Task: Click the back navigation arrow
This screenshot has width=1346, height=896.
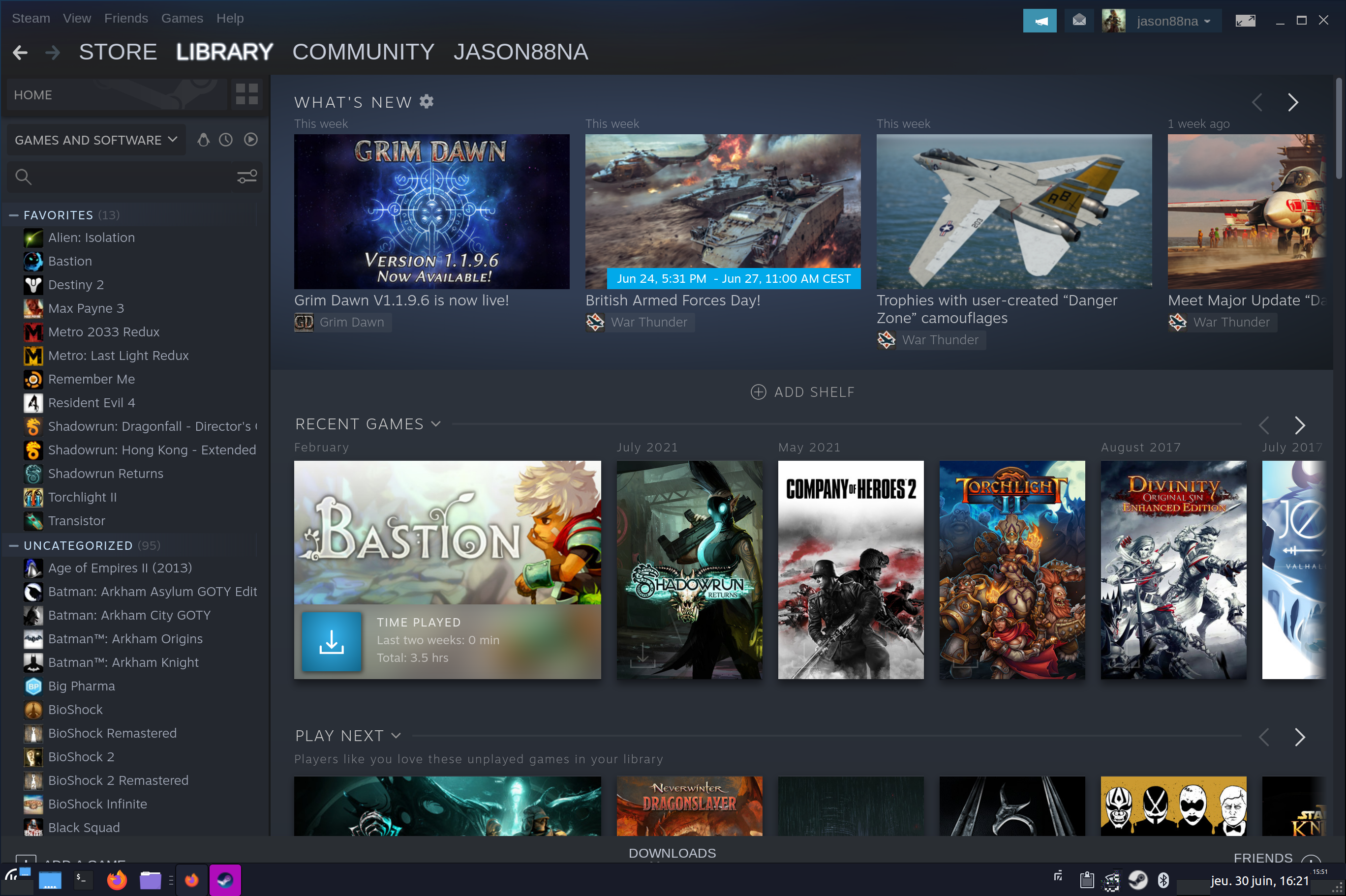Action: tap(20, 53)
